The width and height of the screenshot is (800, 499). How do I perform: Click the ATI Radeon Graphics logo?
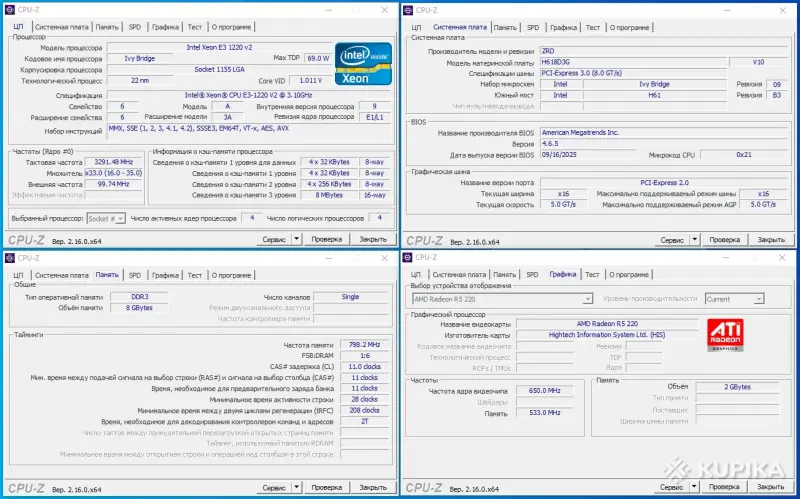click(725, 335)
